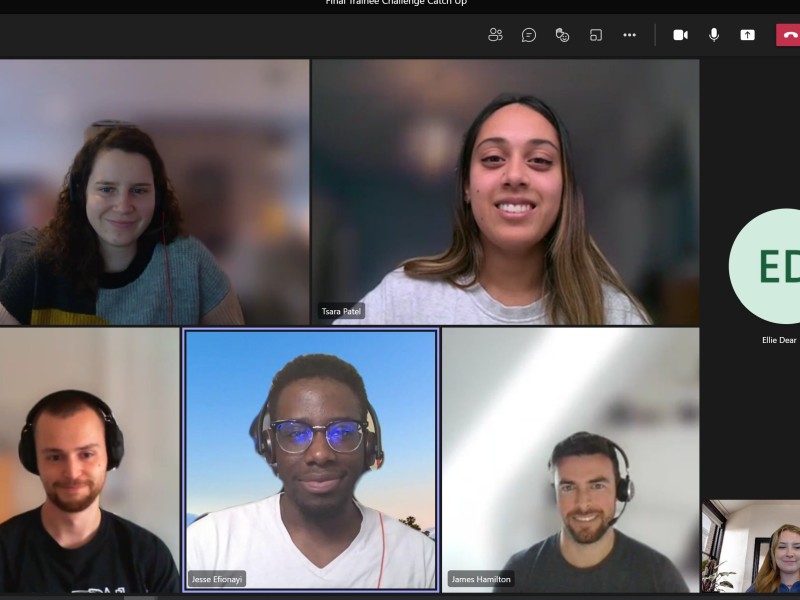Select the bearded man with headphones tile
Screen dimensions: 800x600
click(x=89, y=460)
